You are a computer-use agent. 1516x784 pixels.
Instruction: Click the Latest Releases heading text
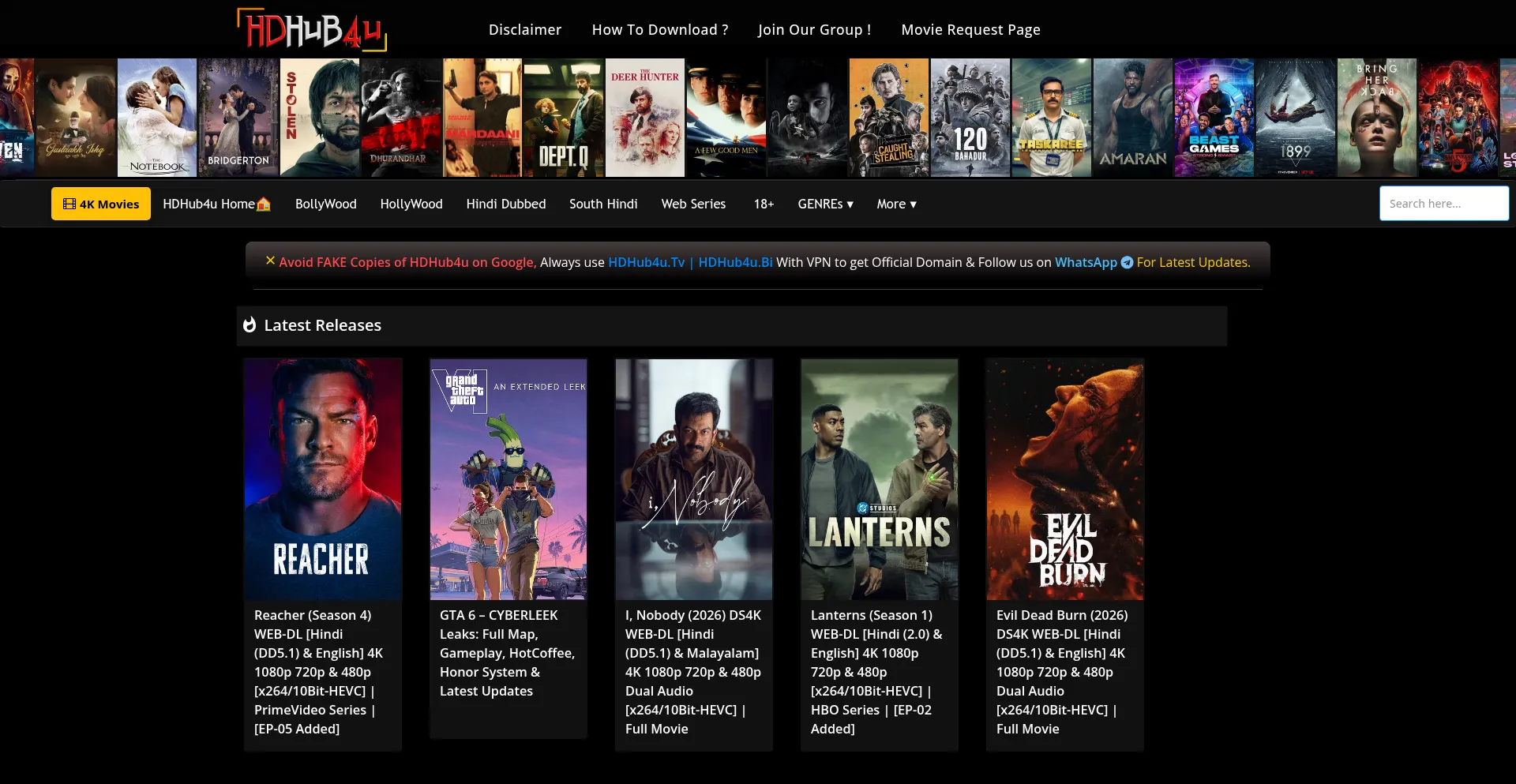(323, 325)
